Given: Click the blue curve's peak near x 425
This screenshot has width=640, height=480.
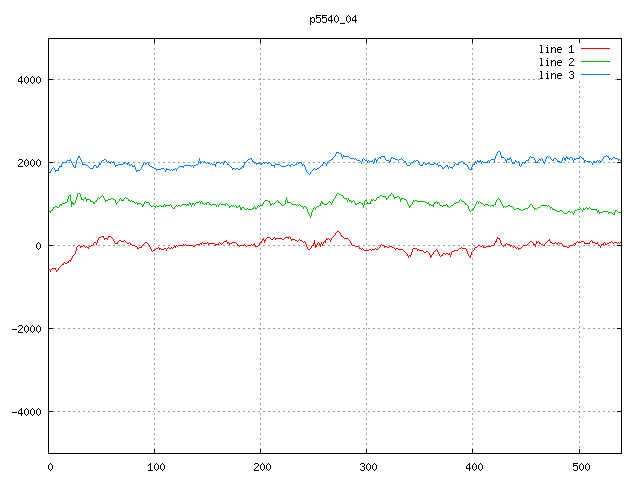Looking at the screenshot, I should [x=499, y=152].
